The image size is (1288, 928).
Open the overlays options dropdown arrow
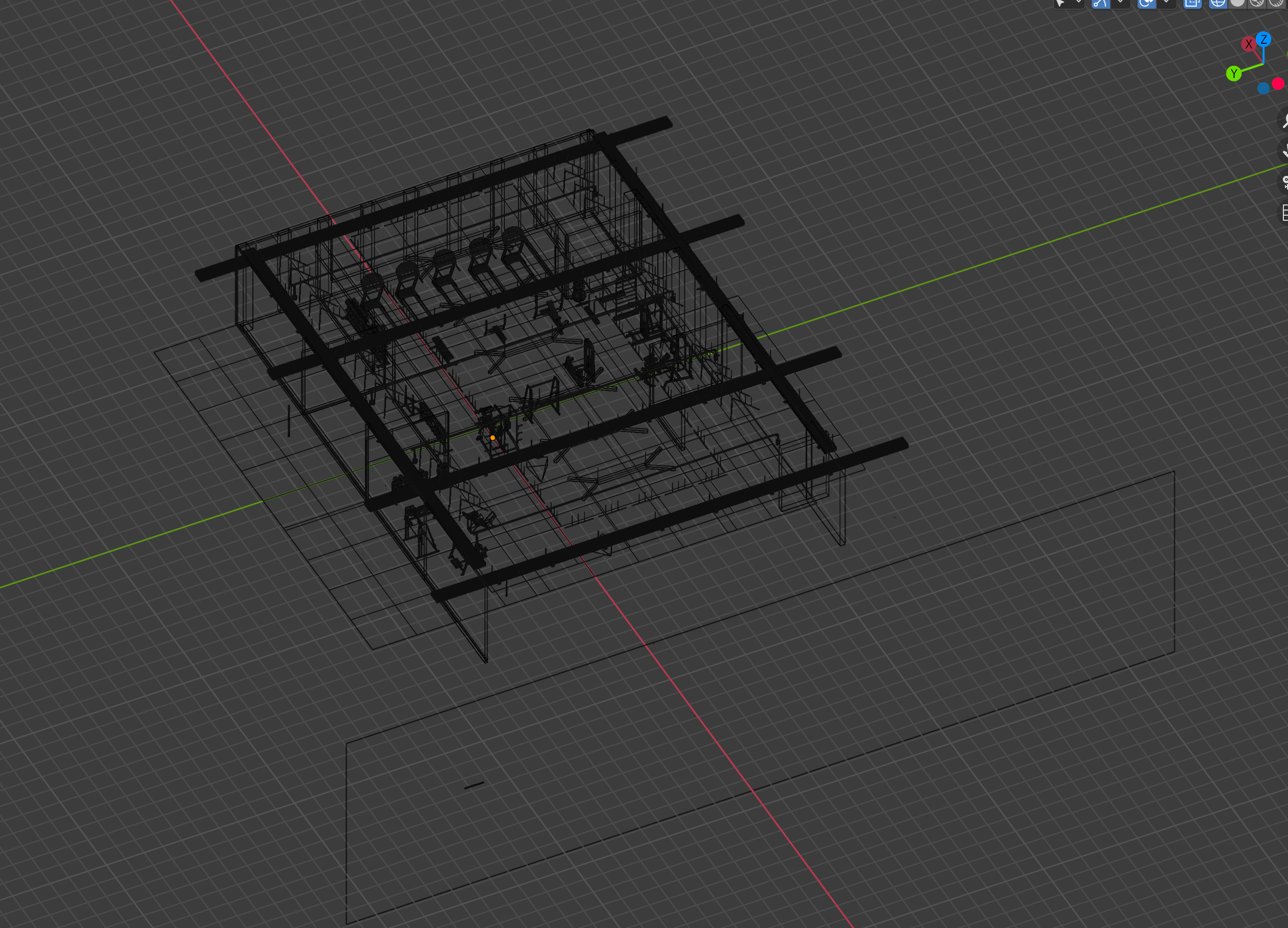[x=1166, y=4]
